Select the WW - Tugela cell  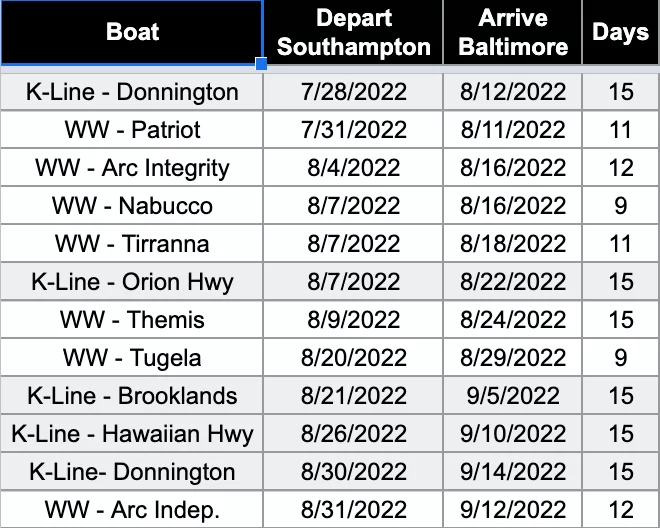coord(132,358)
